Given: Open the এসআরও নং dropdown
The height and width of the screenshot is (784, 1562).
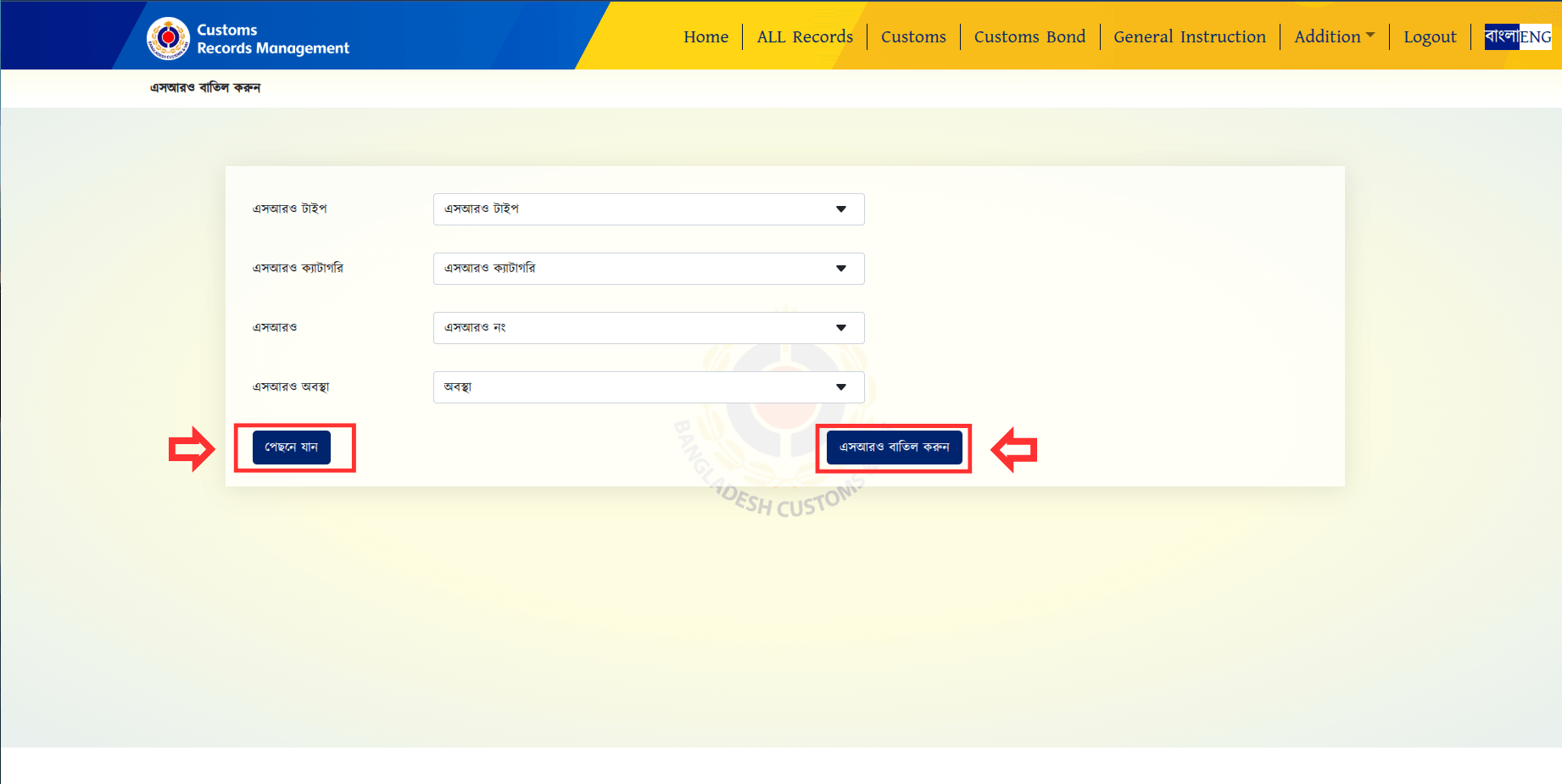Looking at the screenshot, I should [x=648, y=328].
